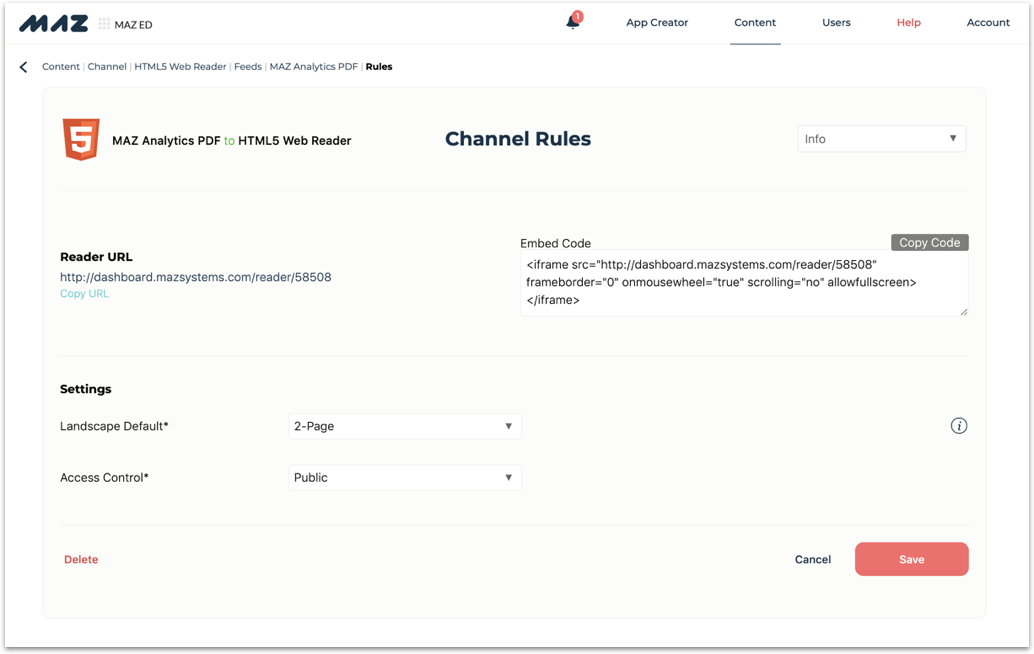The width and height of the screenshot is (1034, 654).
Task: Click the Cancel button
Action: pos(812,560)
